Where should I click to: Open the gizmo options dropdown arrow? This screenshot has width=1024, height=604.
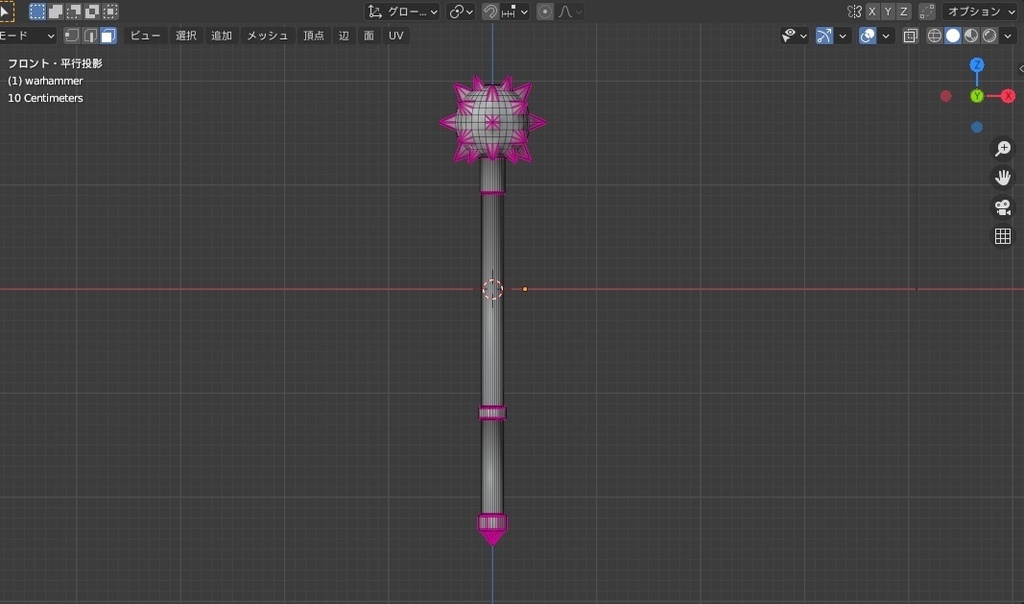click(x=842, y=35)
